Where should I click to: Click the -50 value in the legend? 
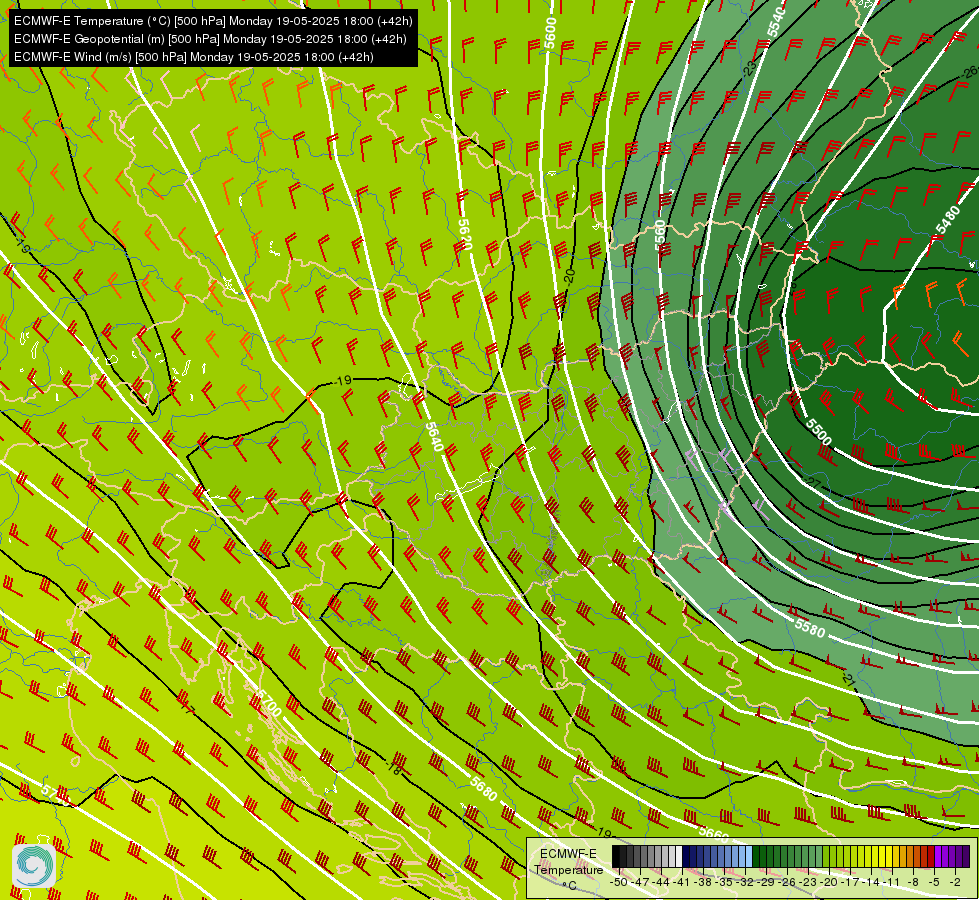[618, 882]
